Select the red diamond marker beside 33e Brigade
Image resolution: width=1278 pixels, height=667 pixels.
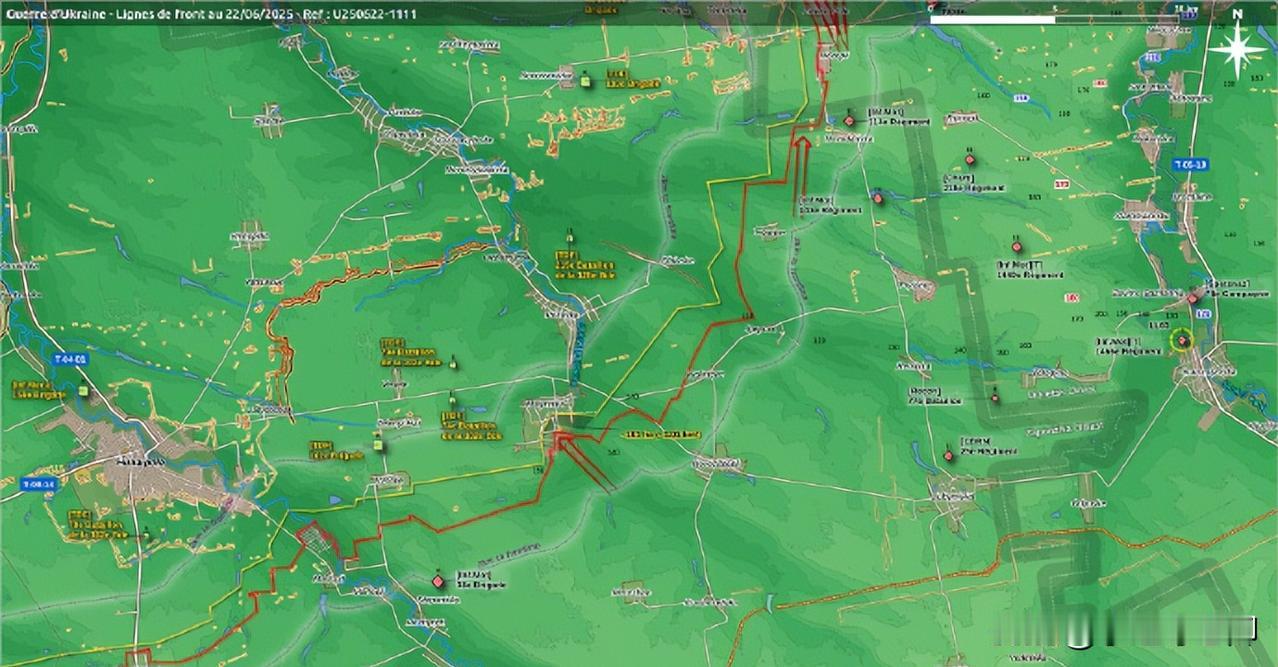click(437, 580)
